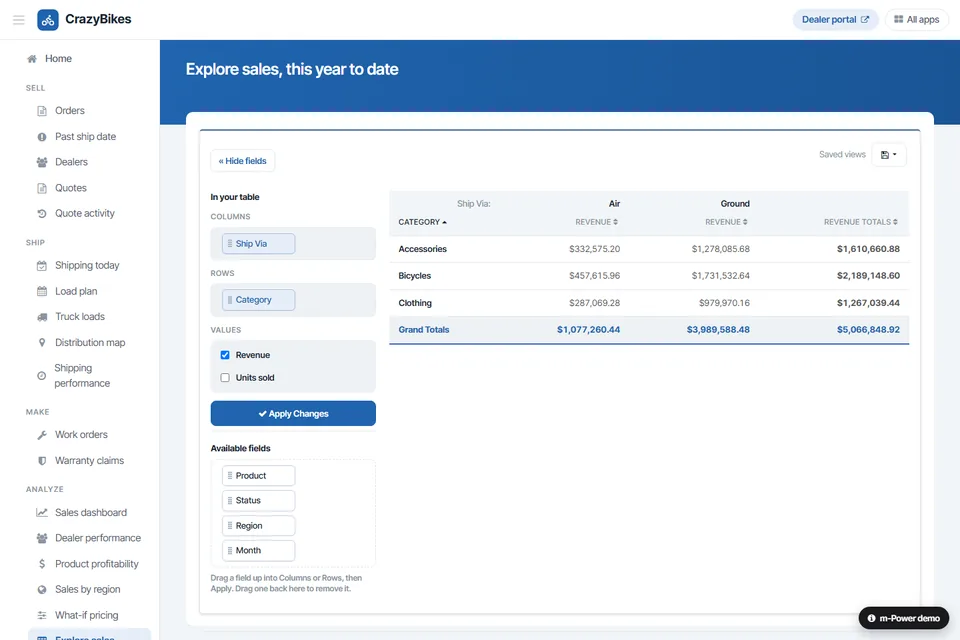Open Distribution map in sidebar
Viewport: 960px width, 640px height.
pos(90,342)
